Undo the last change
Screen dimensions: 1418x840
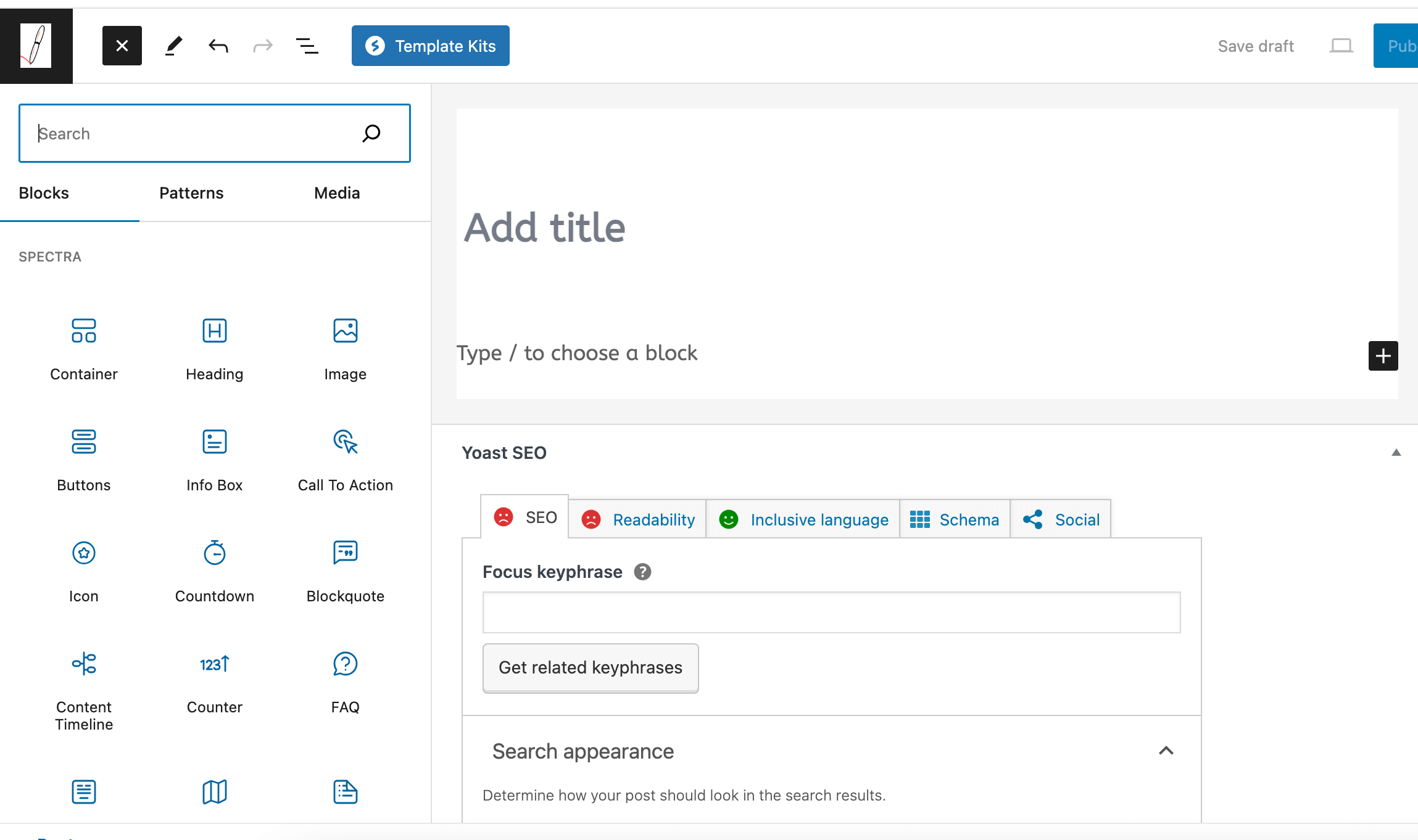pos(218,46)
